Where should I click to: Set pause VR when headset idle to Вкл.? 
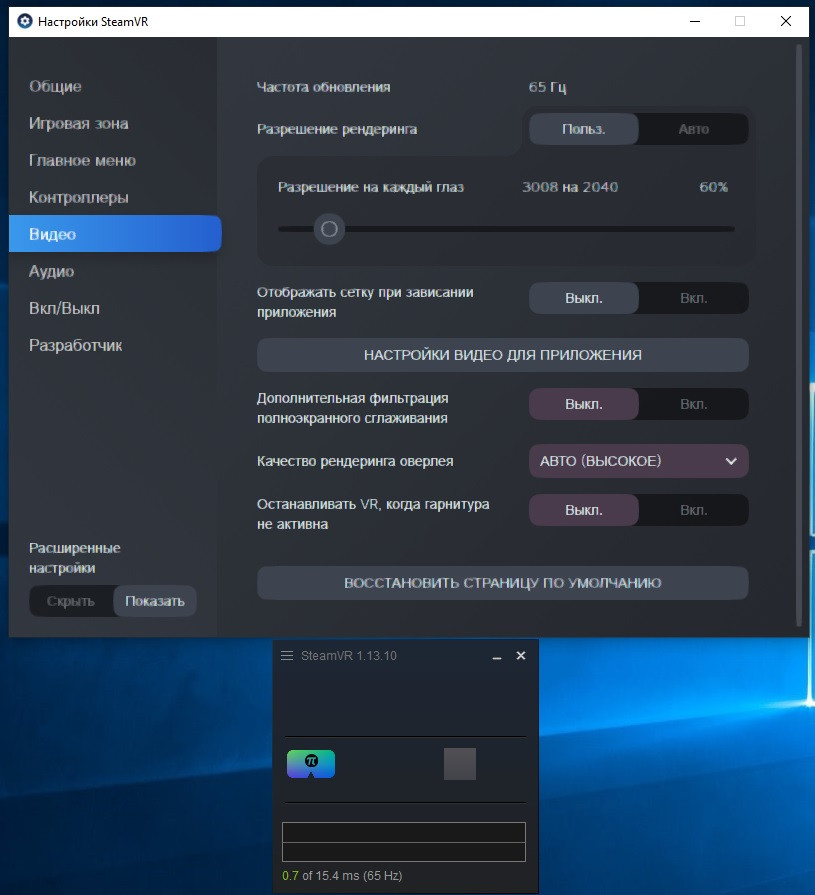[x=693, y=510]
